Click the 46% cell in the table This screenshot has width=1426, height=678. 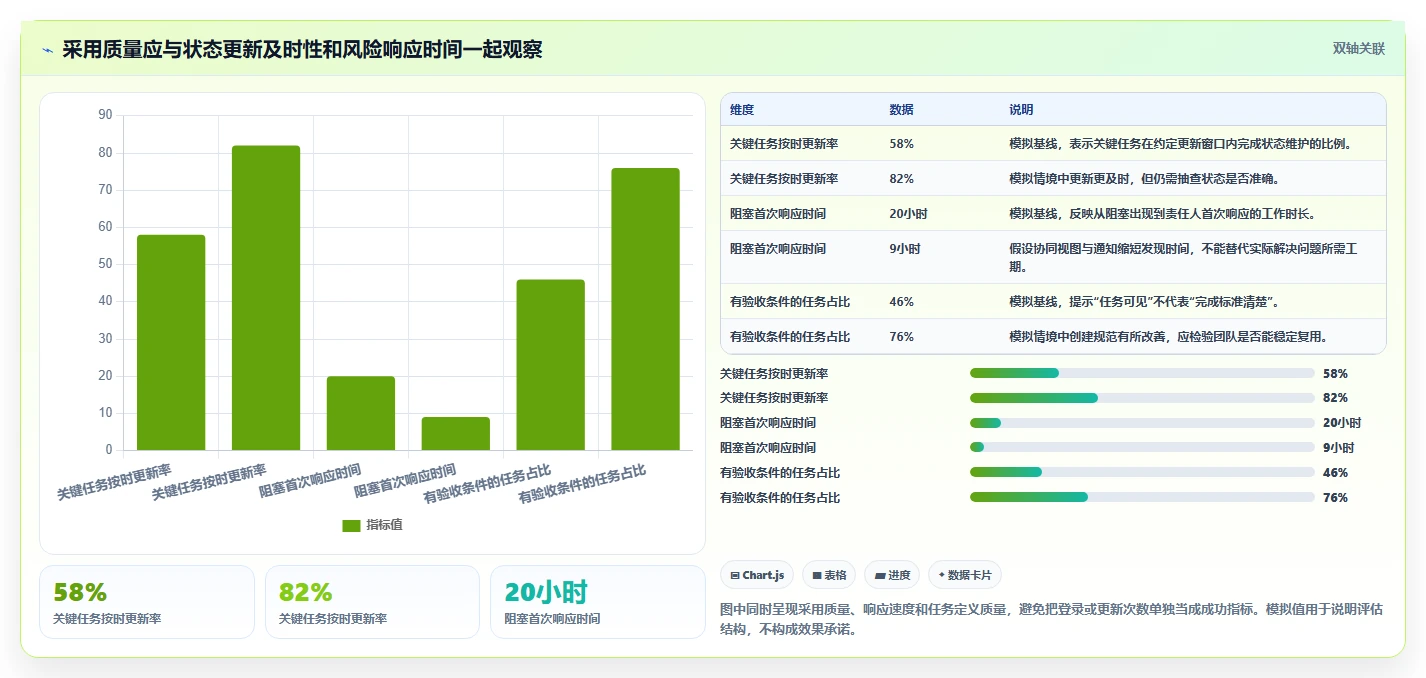(901, 301)
